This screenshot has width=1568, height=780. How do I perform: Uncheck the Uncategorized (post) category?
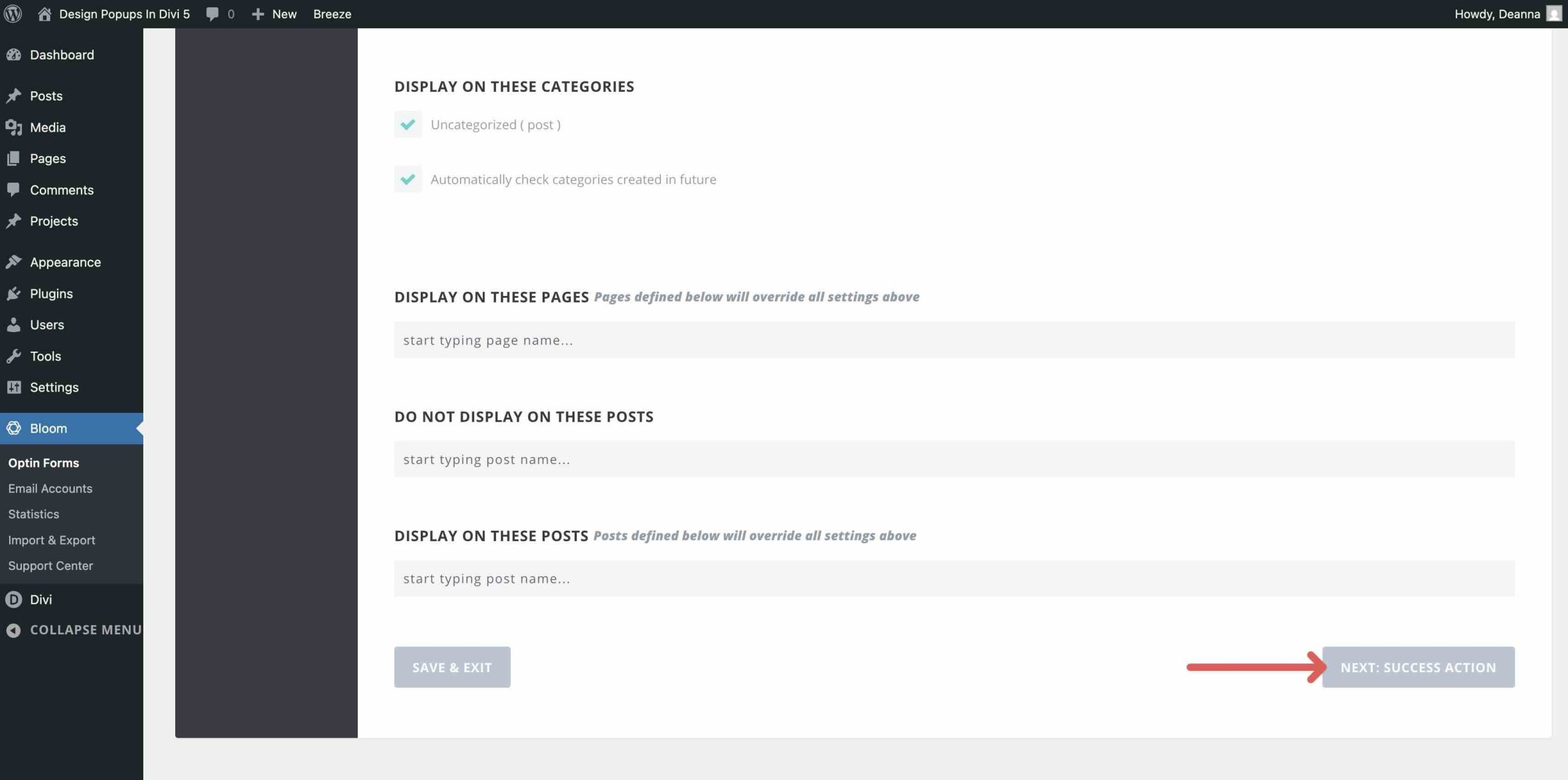pyautogui.click(x=408, y=124)
